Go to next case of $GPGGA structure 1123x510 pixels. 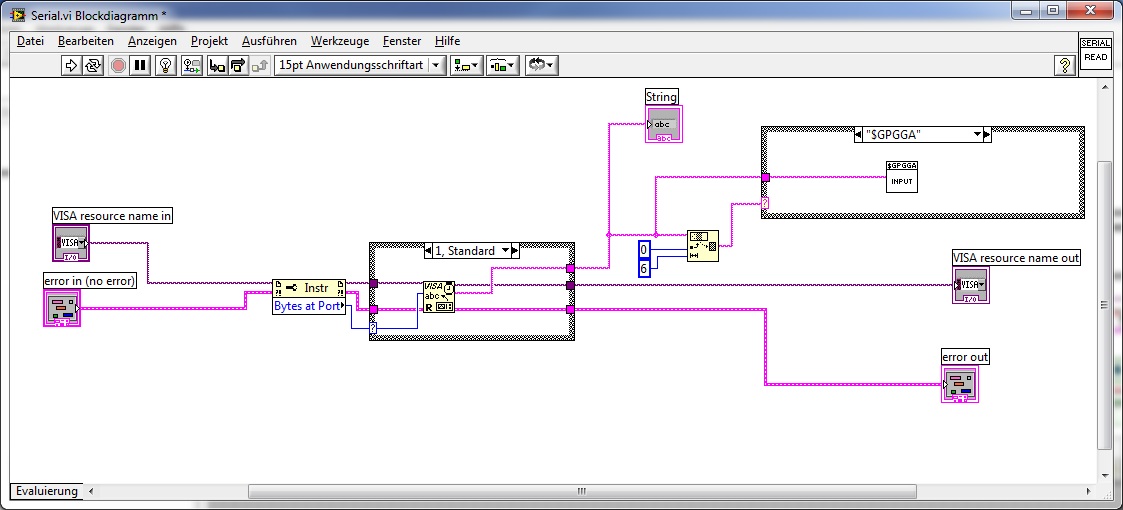(x=987, y=135)
